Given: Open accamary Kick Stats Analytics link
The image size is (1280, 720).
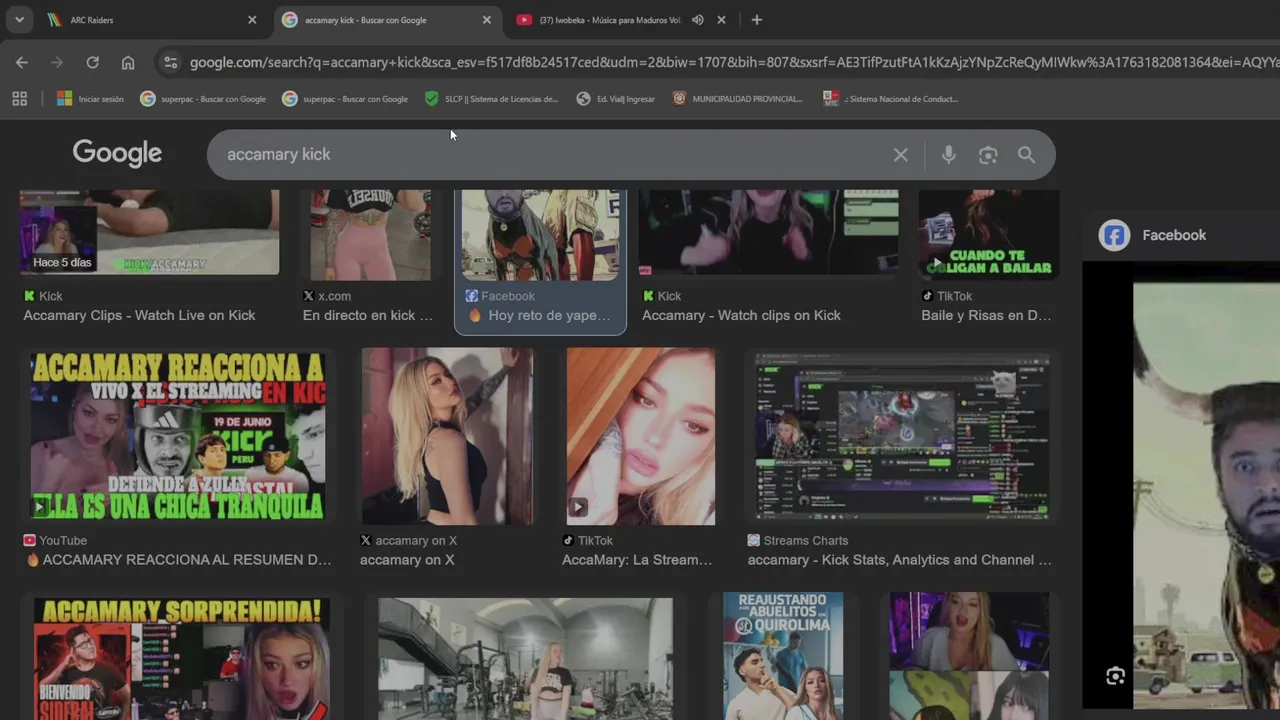Looking at the screenshot, I should [x=900, y=560].
